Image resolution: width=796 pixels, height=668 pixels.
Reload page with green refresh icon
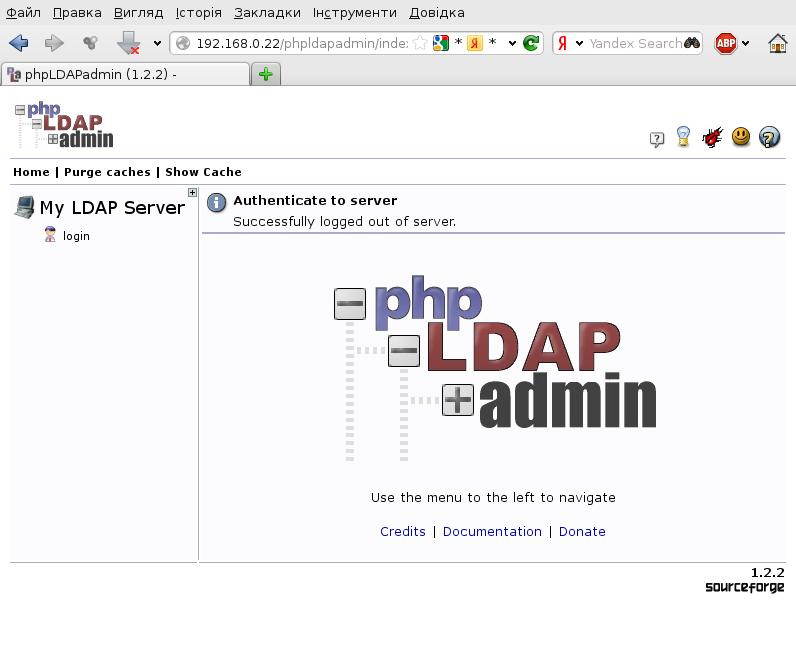click(x=531, y=43)
